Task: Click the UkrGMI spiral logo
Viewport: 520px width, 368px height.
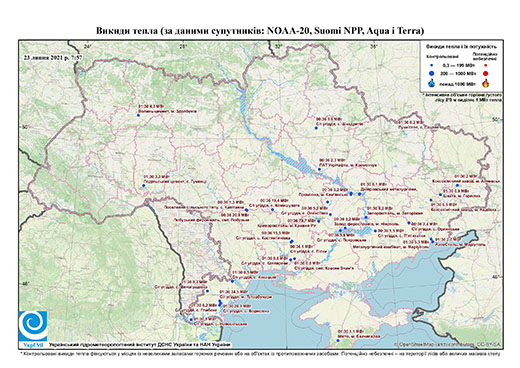Action: click(x=33, y=326)
